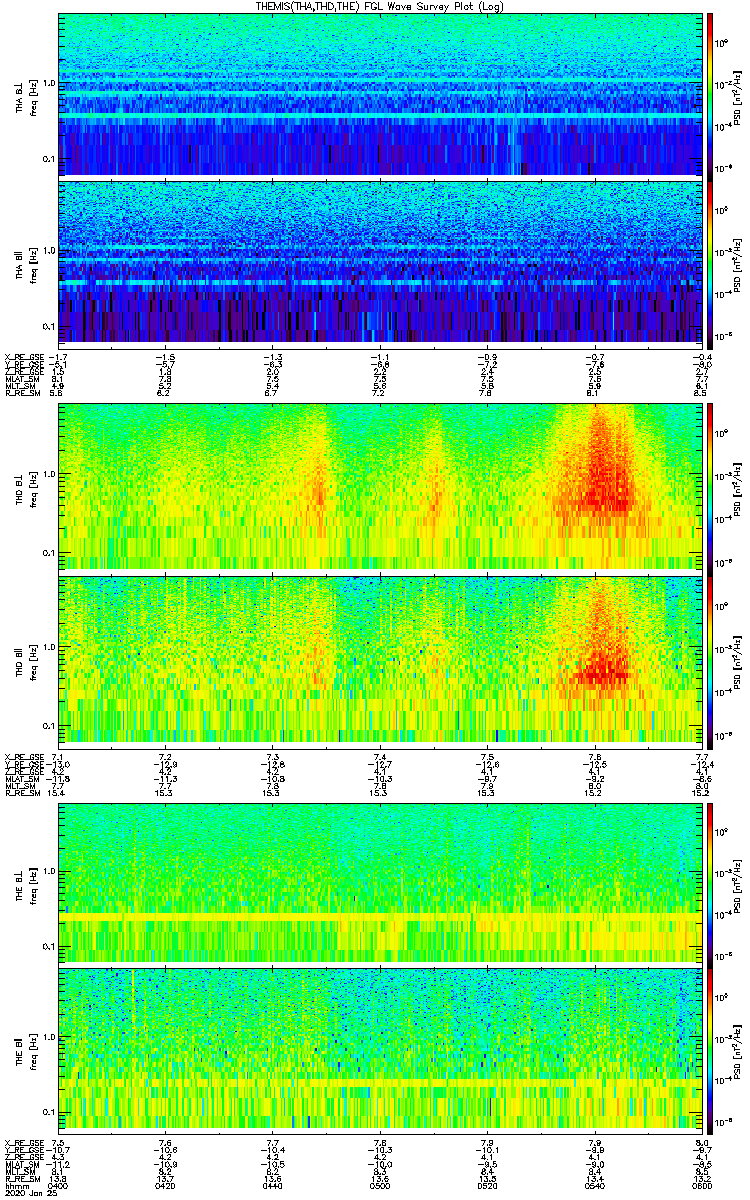The image size is (750, 1200).
Task: Click the 15.4 value in THD R_RE_SM row
Action: click(57, 793)
